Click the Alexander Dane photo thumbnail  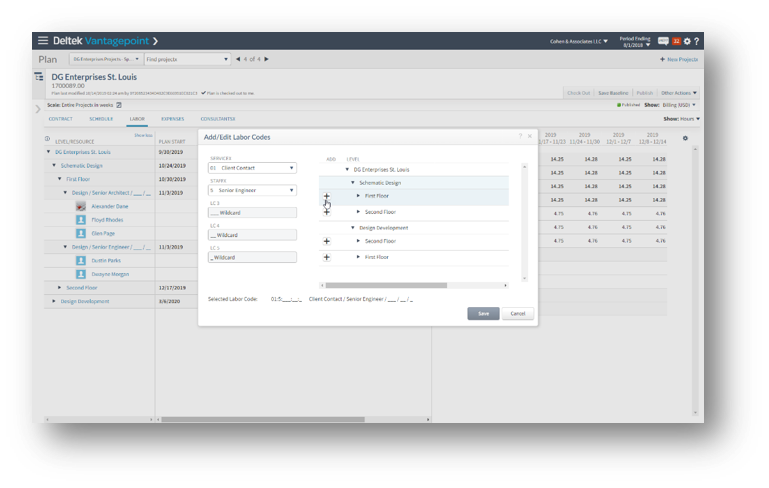81,206
